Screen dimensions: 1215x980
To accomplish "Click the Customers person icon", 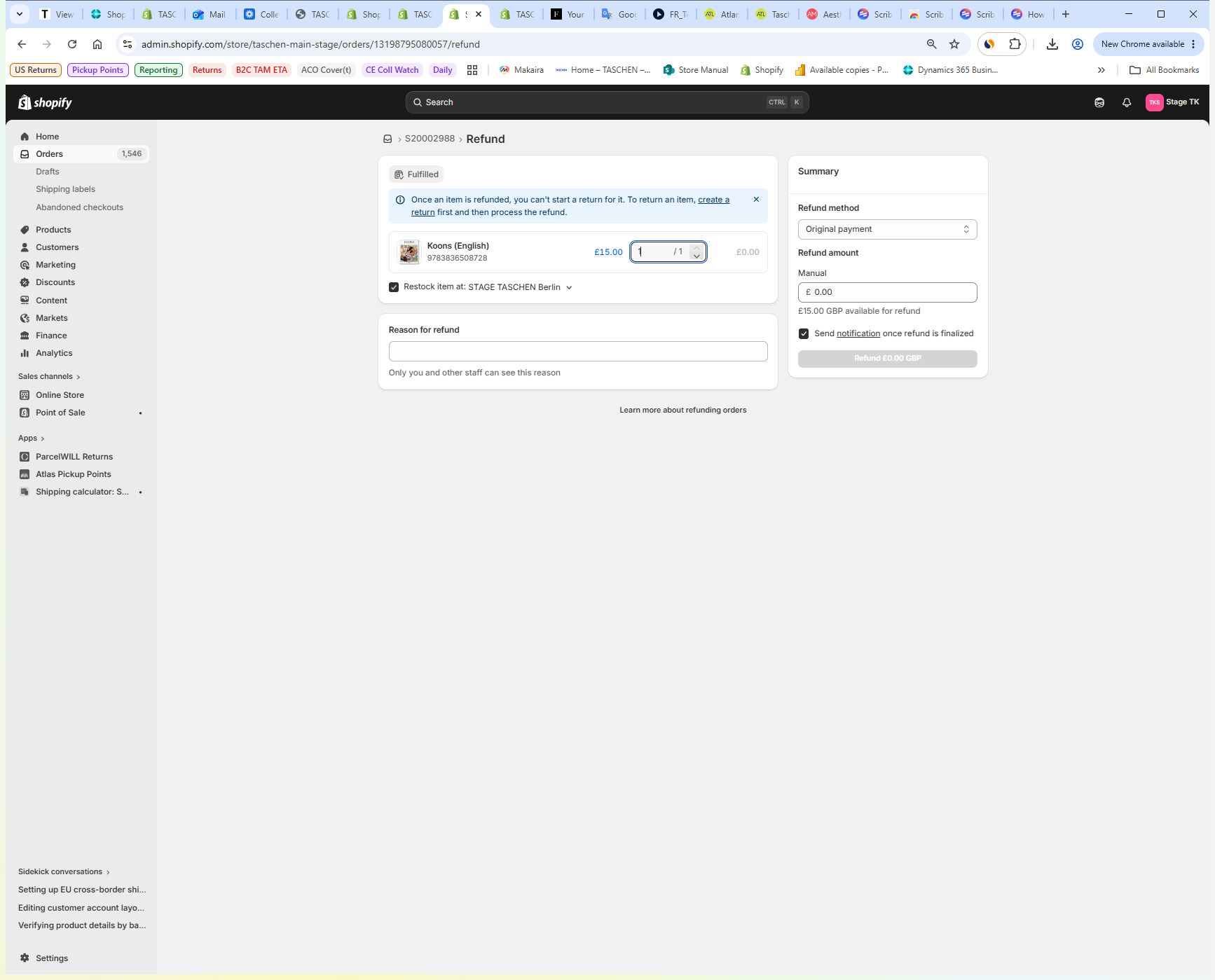I will [25, 247].
